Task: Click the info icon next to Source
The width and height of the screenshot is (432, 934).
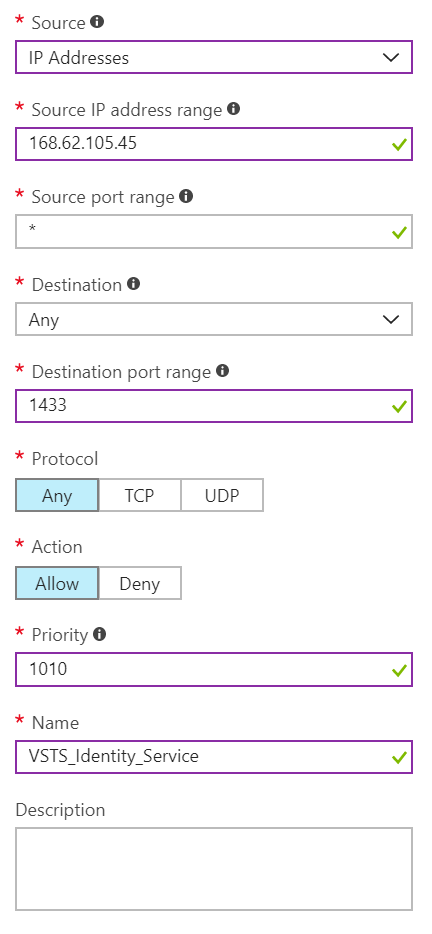Action: 97,22
